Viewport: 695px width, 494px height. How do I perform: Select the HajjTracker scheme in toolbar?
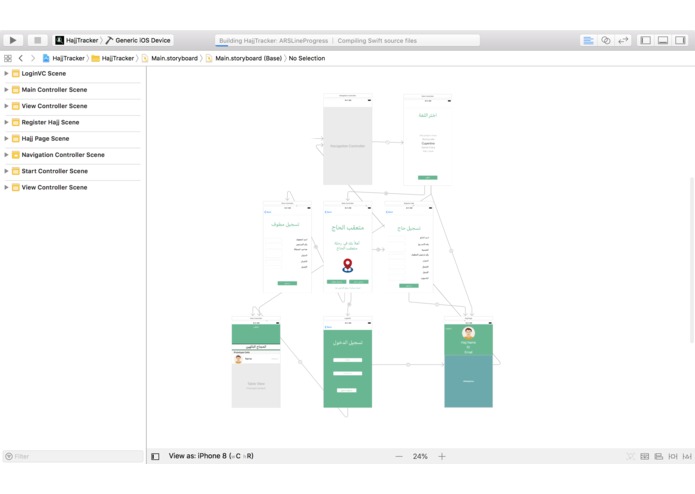pyautogui.click(x=77, y=40)
